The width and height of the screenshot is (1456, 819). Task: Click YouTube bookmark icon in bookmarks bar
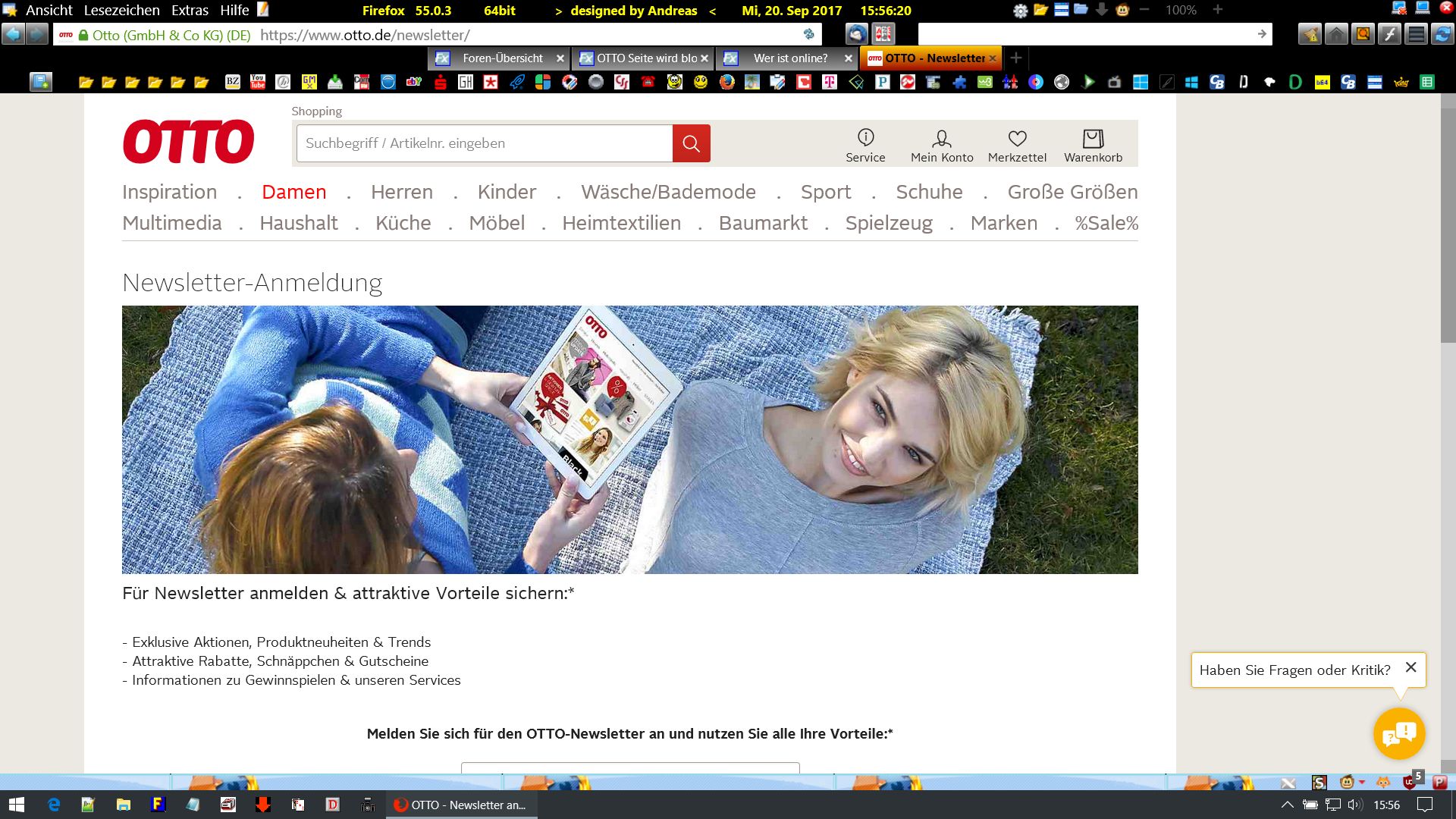tap(258, 82)
